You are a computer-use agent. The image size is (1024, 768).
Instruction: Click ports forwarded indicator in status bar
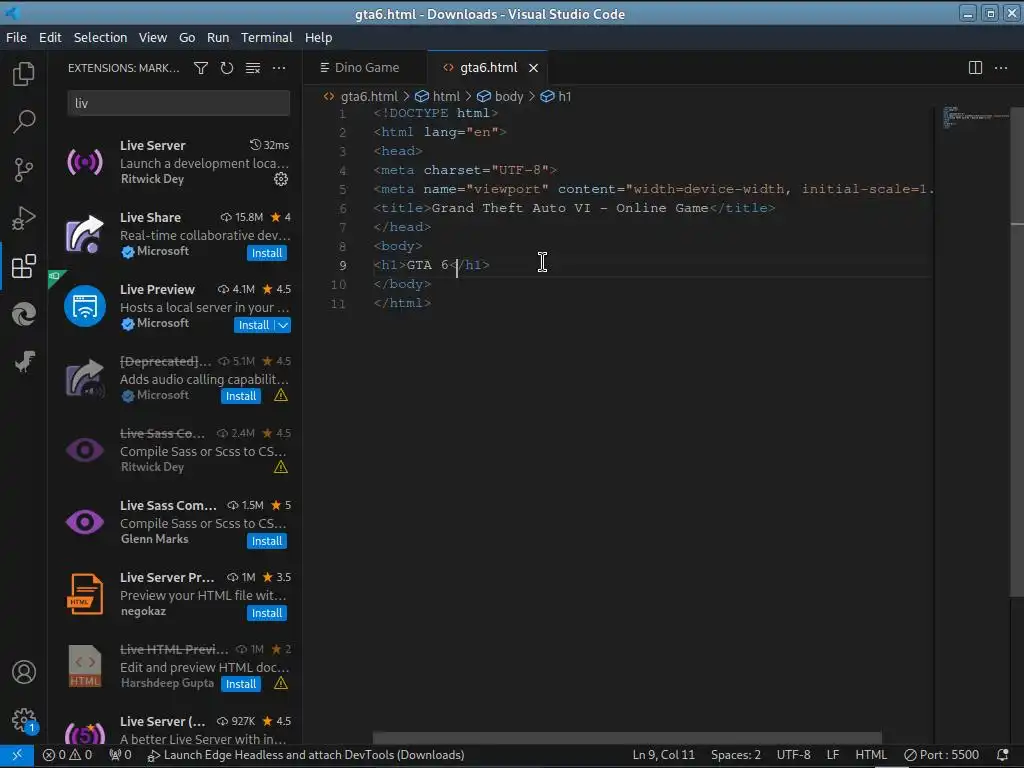point(120,755)
